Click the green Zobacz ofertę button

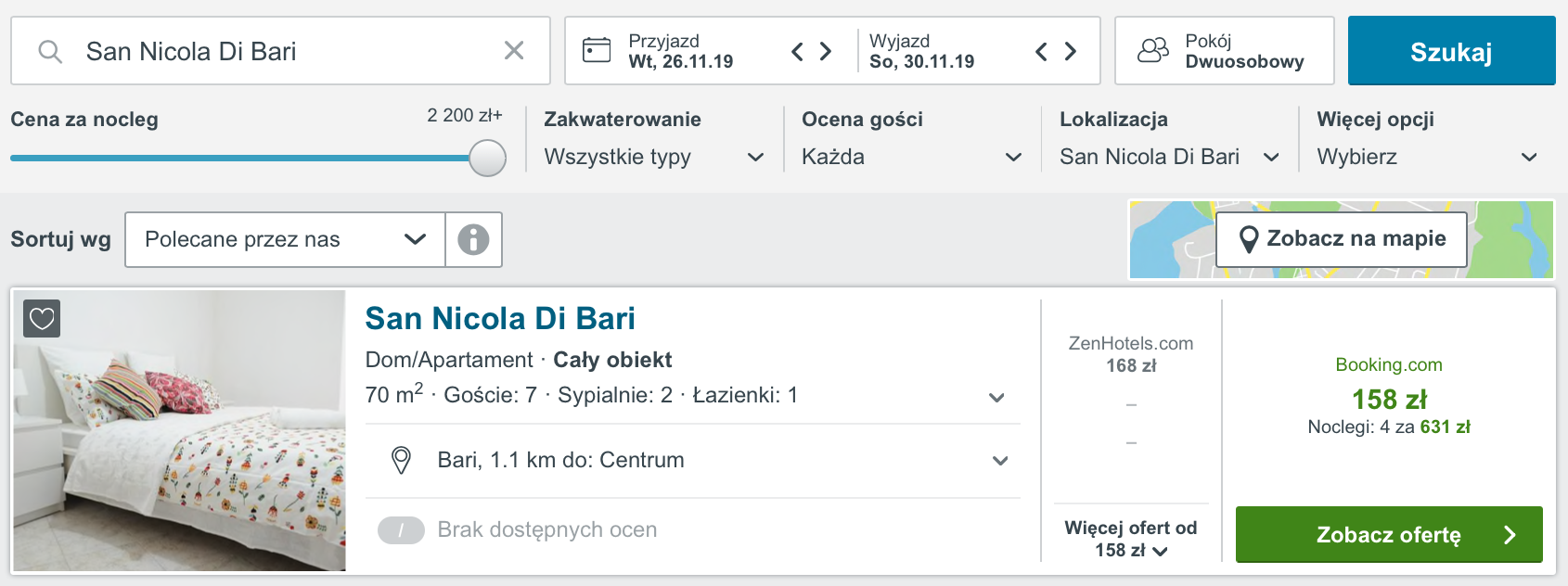[x=1389, y=534]
